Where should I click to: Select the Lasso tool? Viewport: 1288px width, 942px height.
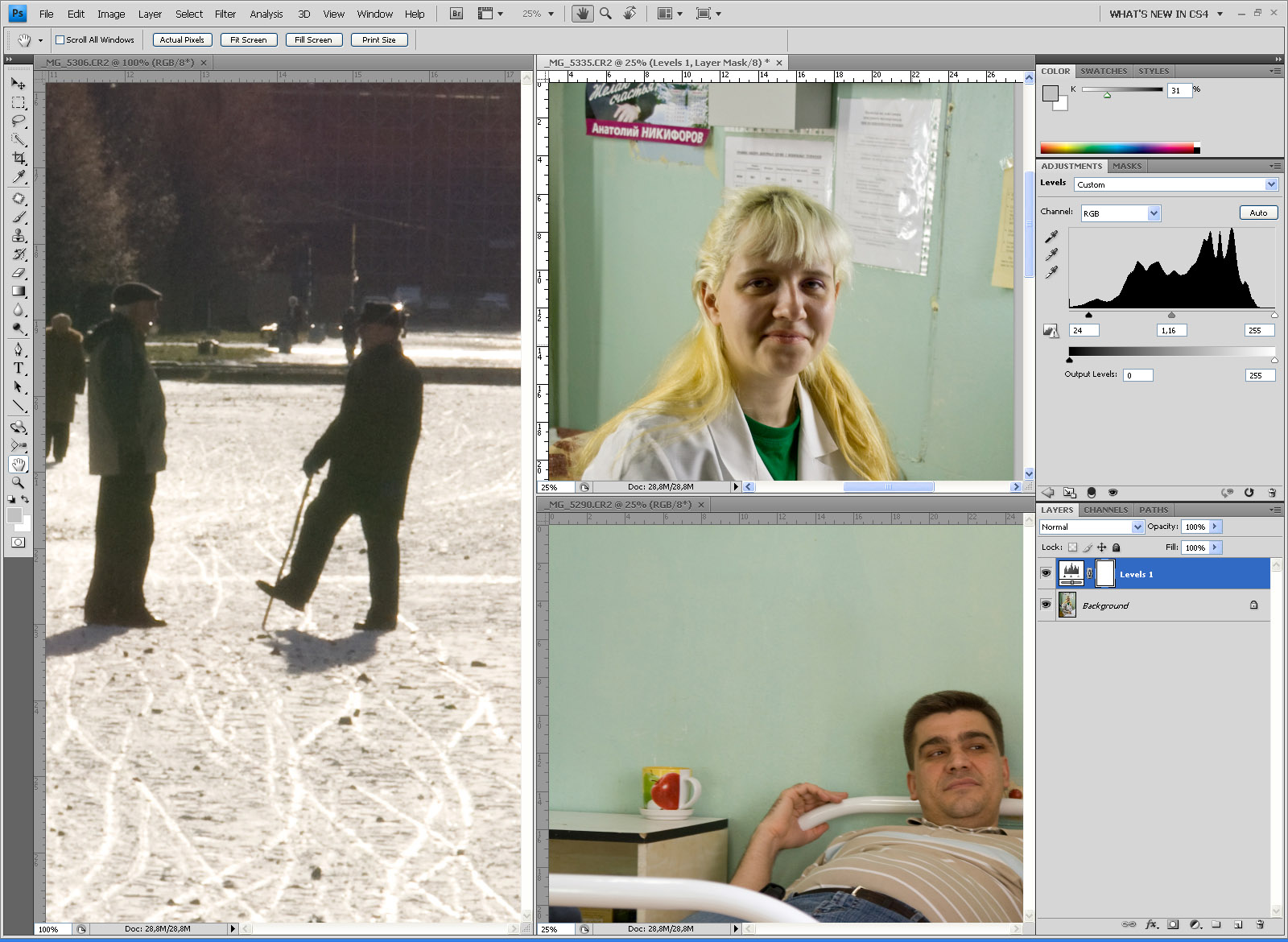(x=19, y=122)
